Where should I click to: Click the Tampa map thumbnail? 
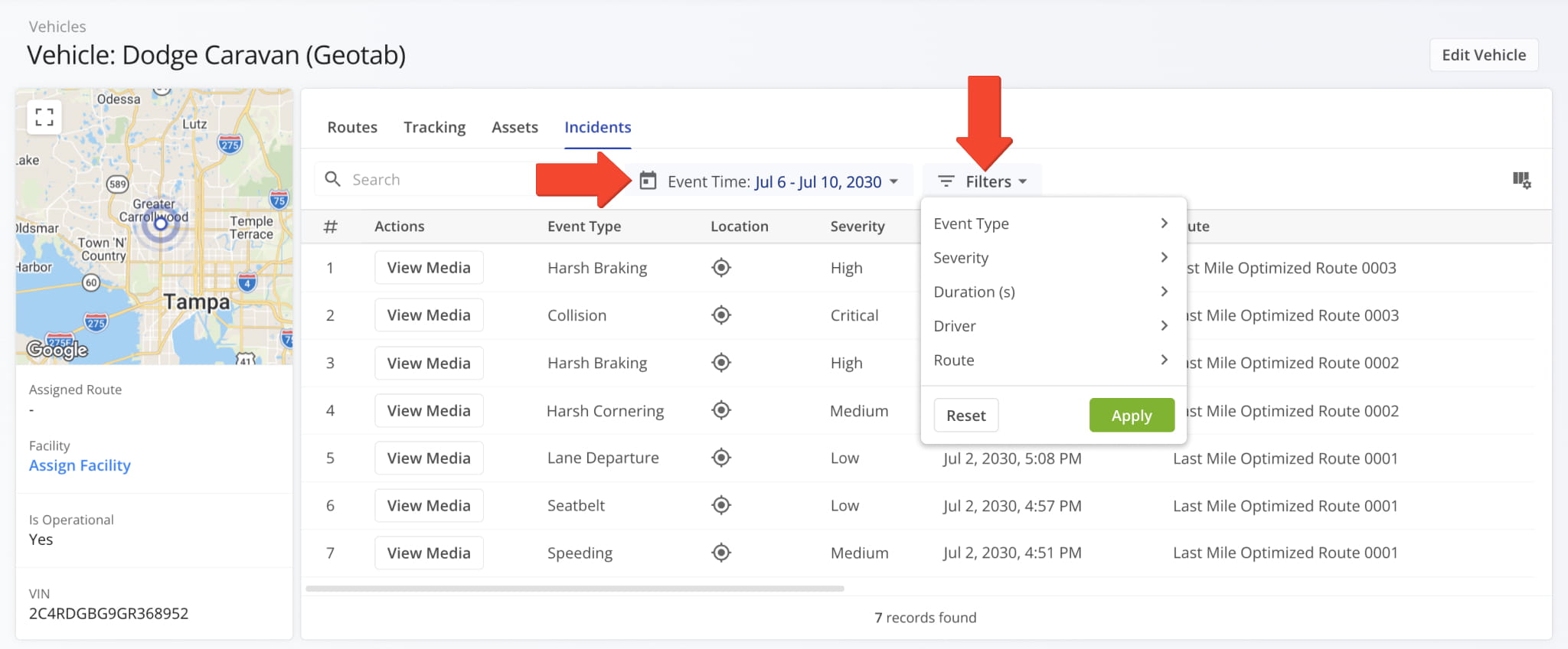coord(154,227)
